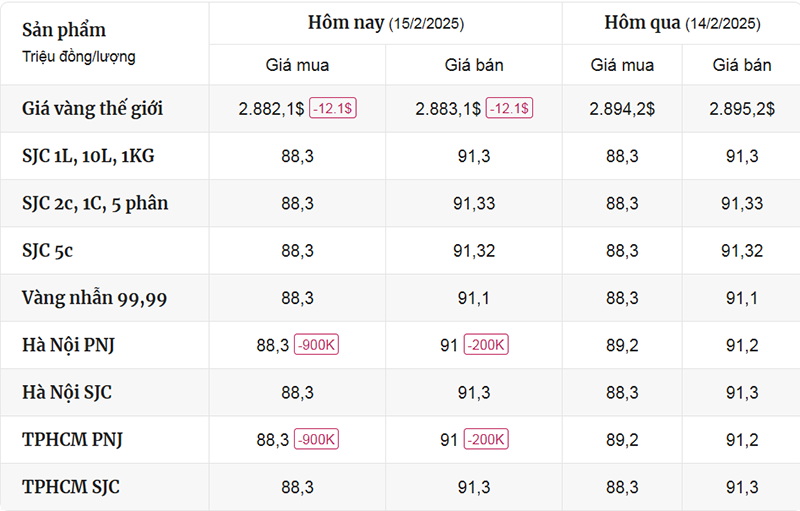Select the SJC 5c row label
This screenshot has height=511, width=800.
[x=47, y=251]
